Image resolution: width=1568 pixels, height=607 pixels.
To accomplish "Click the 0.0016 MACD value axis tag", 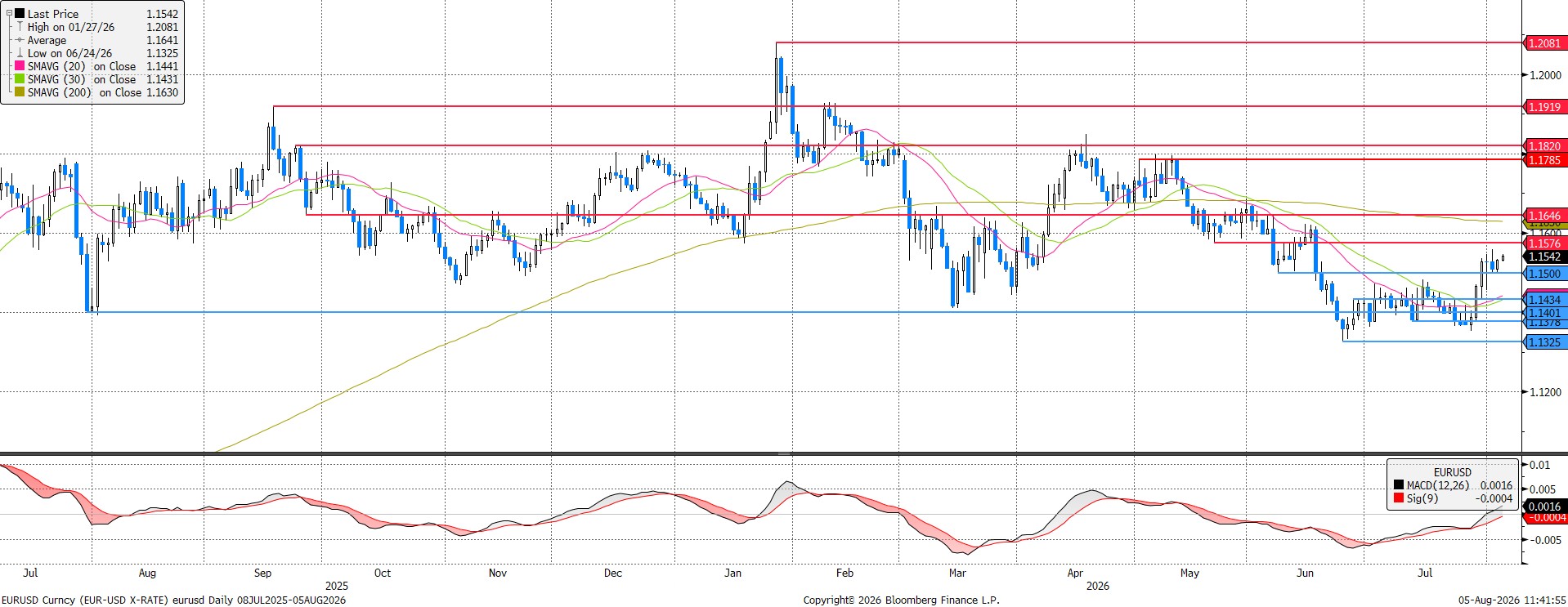I will [x=1545, y=506].
